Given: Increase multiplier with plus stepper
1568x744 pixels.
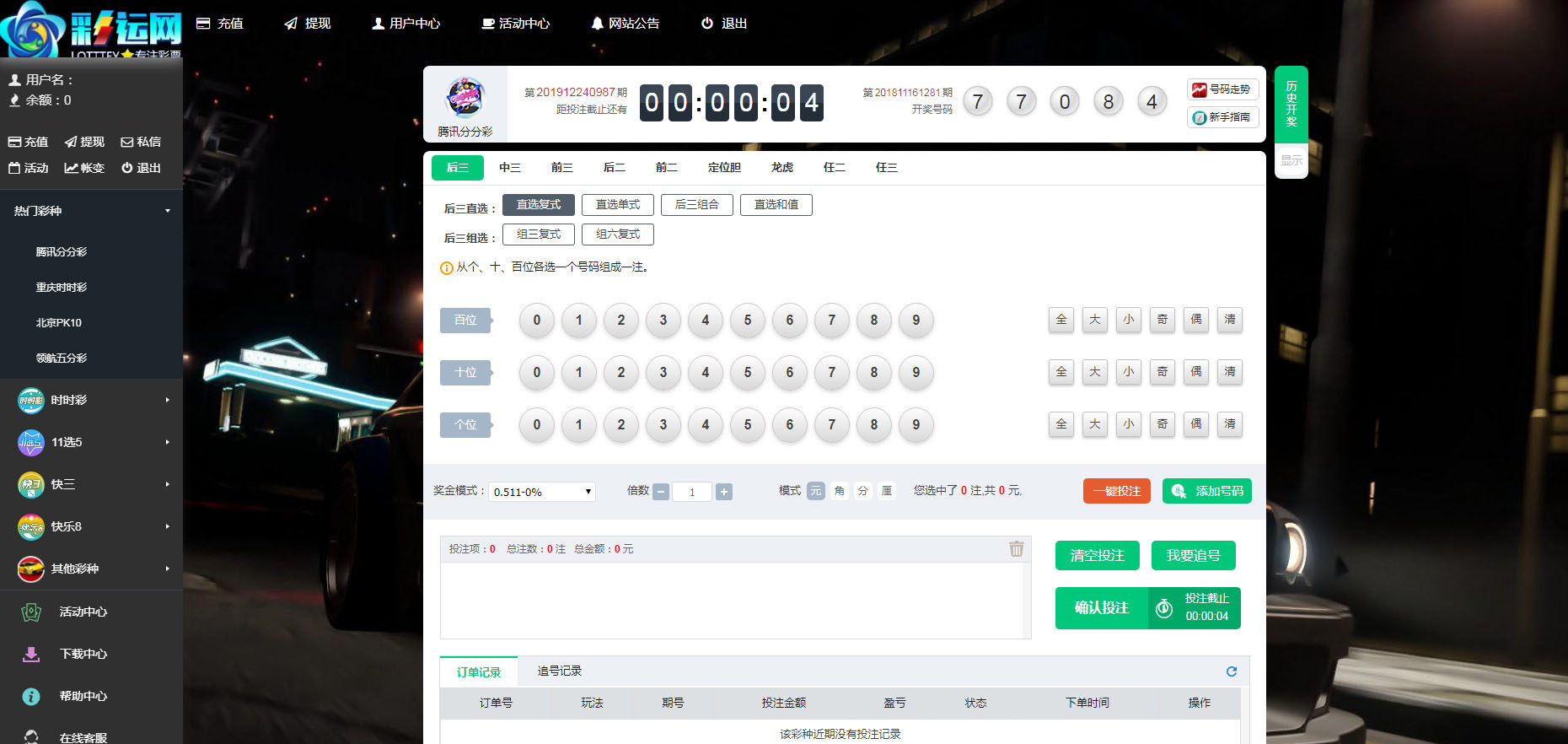Looking at the screenshot, I should (723, 492).
